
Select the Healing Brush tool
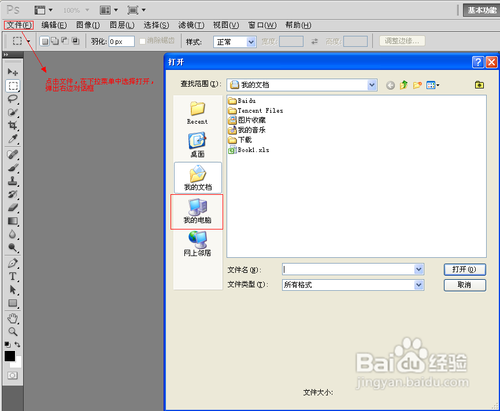pos(13,154)
